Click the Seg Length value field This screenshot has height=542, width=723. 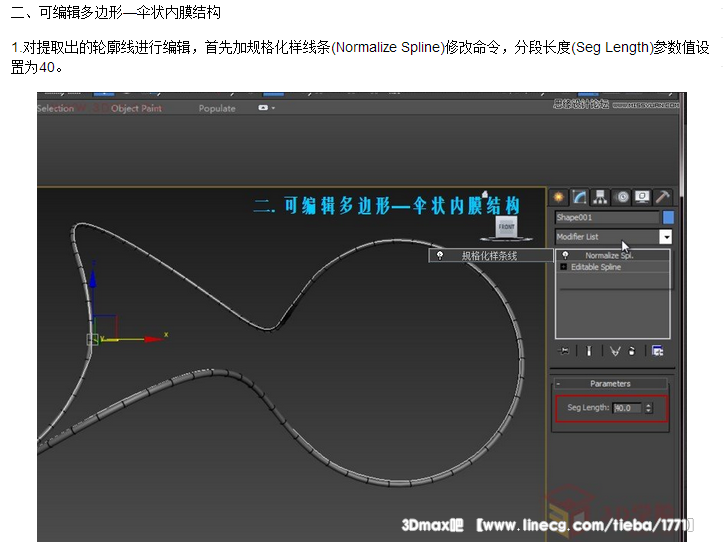point(626,408)
